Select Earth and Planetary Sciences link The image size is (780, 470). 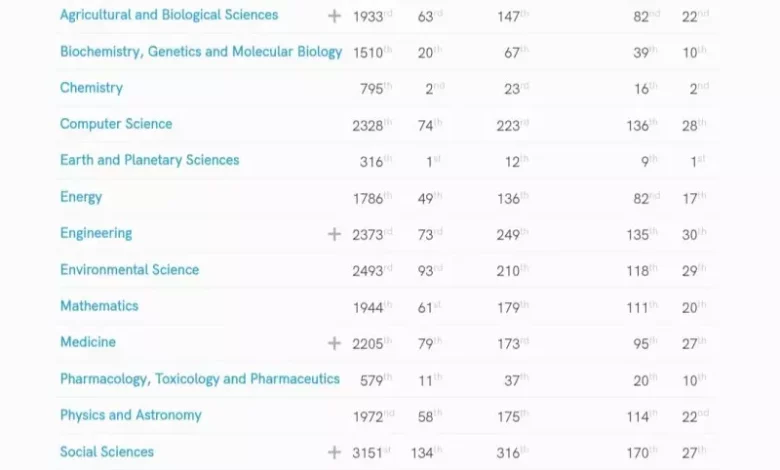click(x=149, y=160)
